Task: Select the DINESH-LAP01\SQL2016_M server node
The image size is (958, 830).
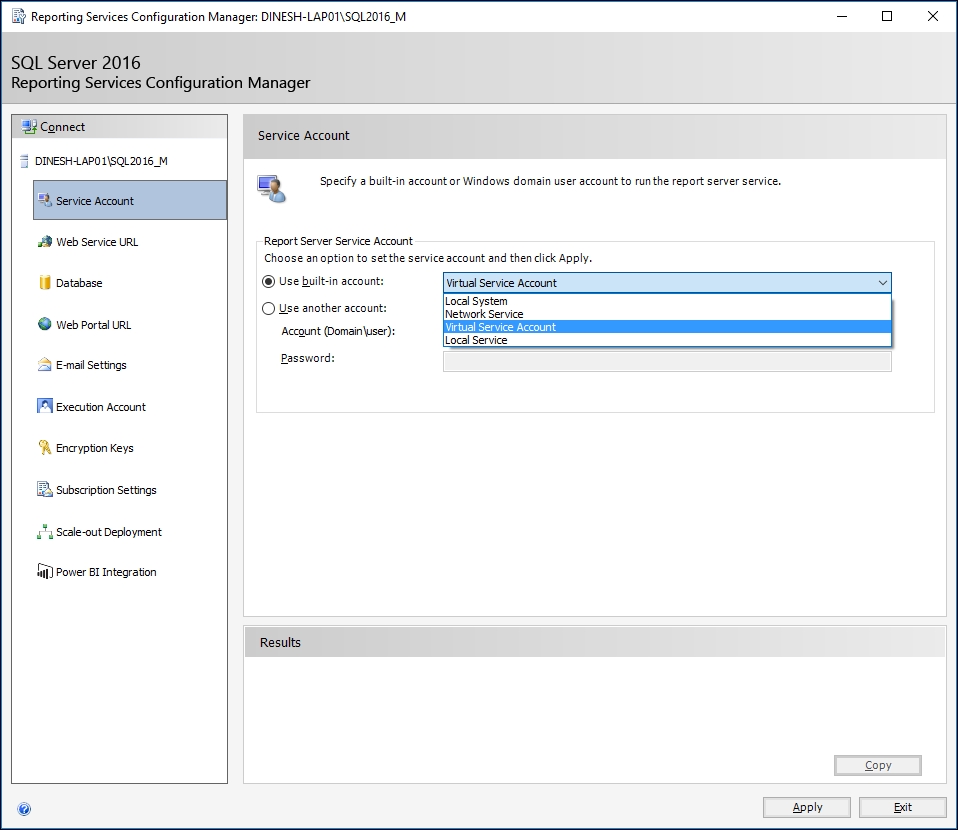Action: (x=101, y=161)
